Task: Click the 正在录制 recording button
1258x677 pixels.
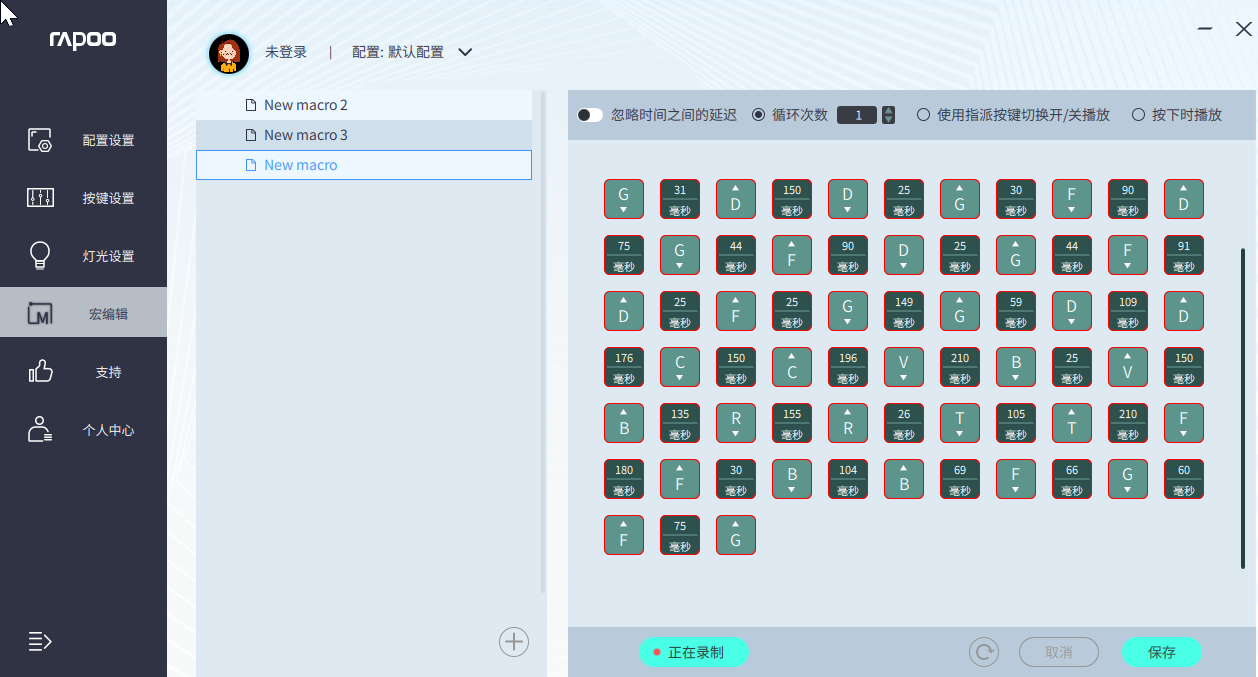Action: [x=694, y=653]
